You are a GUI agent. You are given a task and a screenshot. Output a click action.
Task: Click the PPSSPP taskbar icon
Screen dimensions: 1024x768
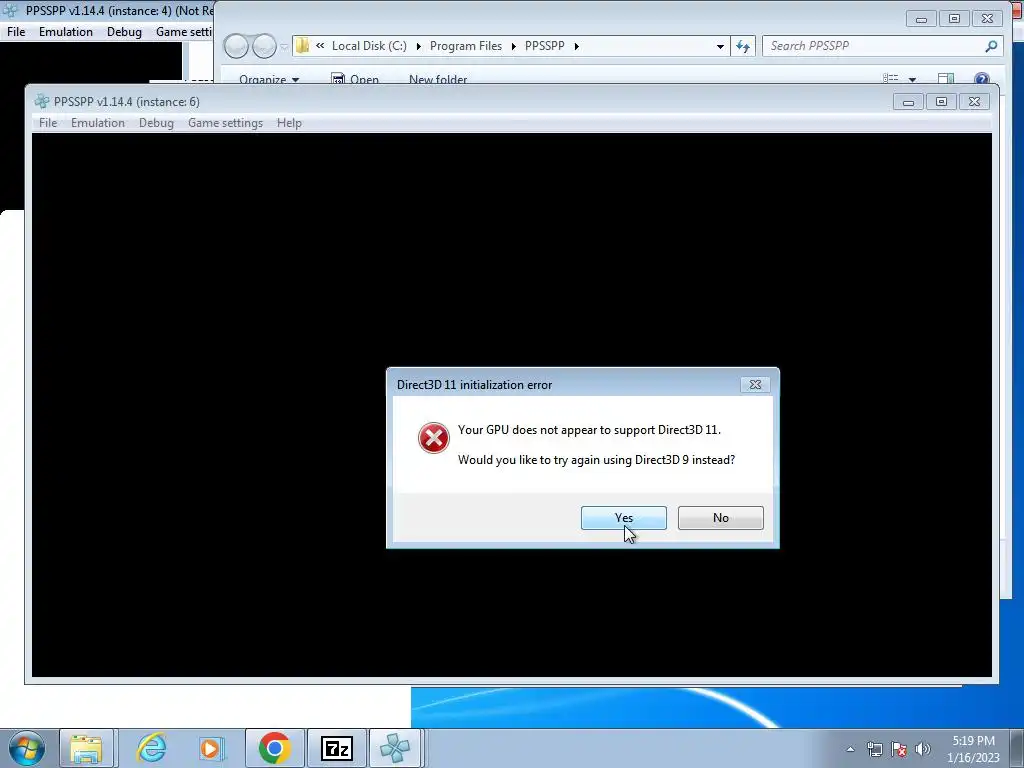click(396, 748)
